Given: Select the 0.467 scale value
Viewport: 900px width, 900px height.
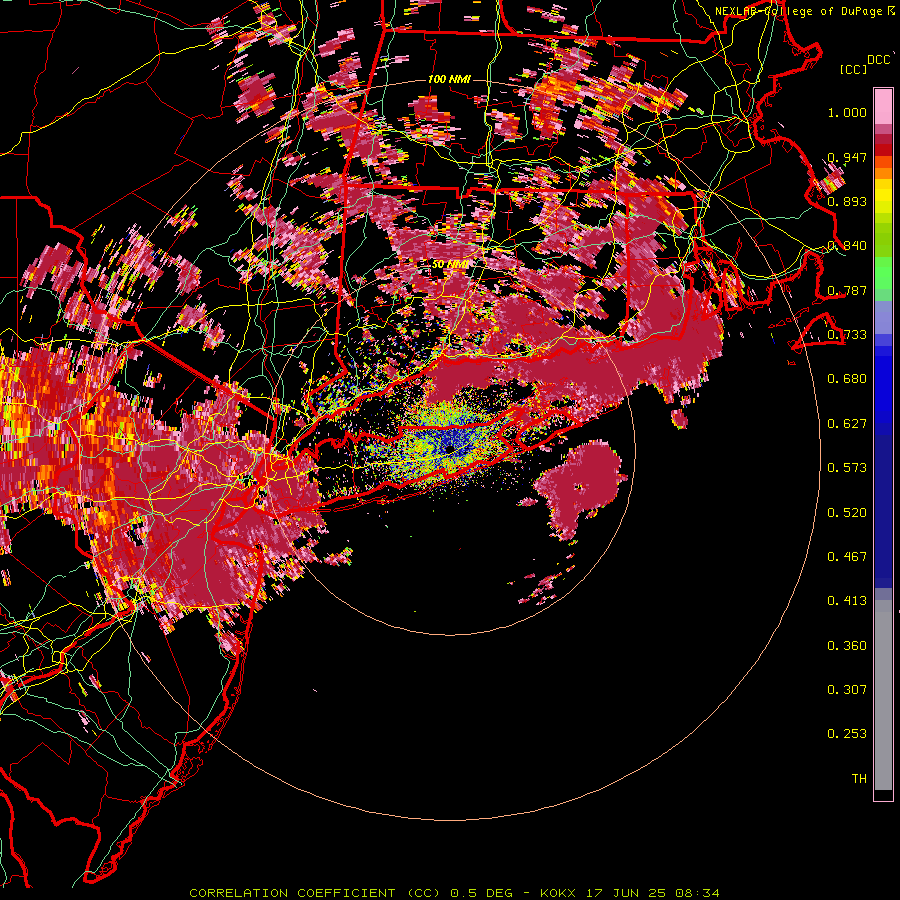Looking at the screenshot, I should click(x=847, y=557).
